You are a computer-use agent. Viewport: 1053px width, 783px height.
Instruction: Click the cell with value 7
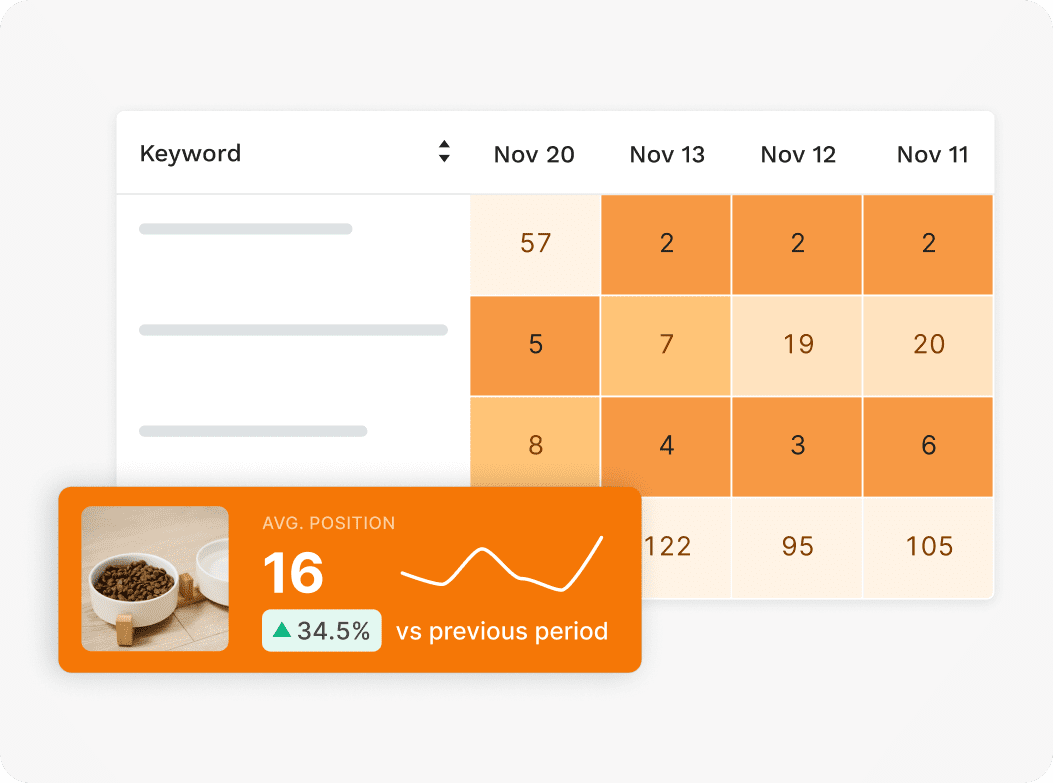pos(666,346)
